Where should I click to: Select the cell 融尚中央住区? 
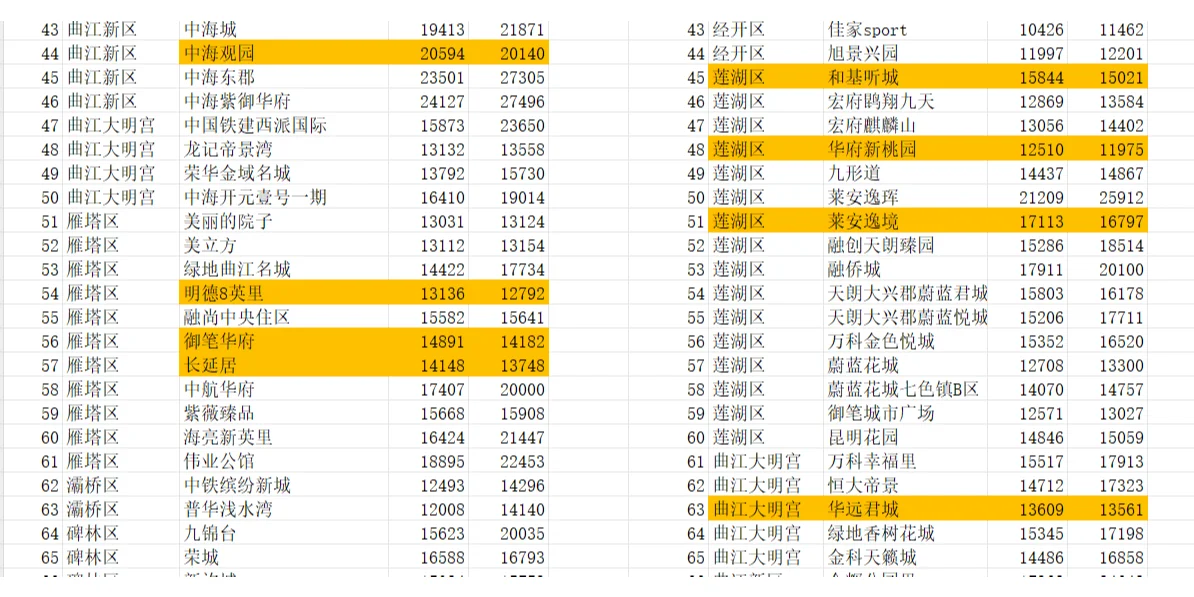[283, 318]
